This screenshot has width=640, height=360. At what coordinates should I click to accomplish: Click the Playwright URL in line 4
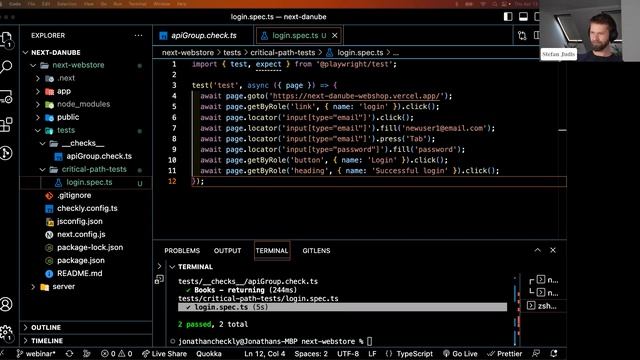point(356,96)
